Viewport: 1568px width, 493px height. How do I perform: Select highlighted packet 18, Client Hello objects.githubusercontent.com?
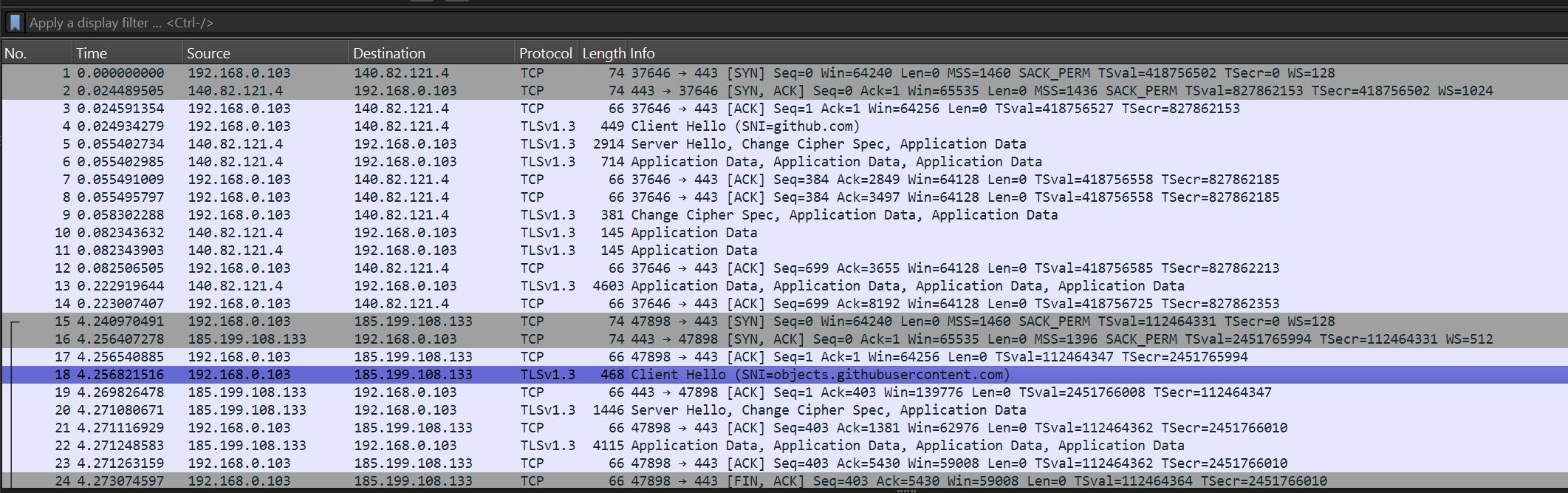(739, 375)
